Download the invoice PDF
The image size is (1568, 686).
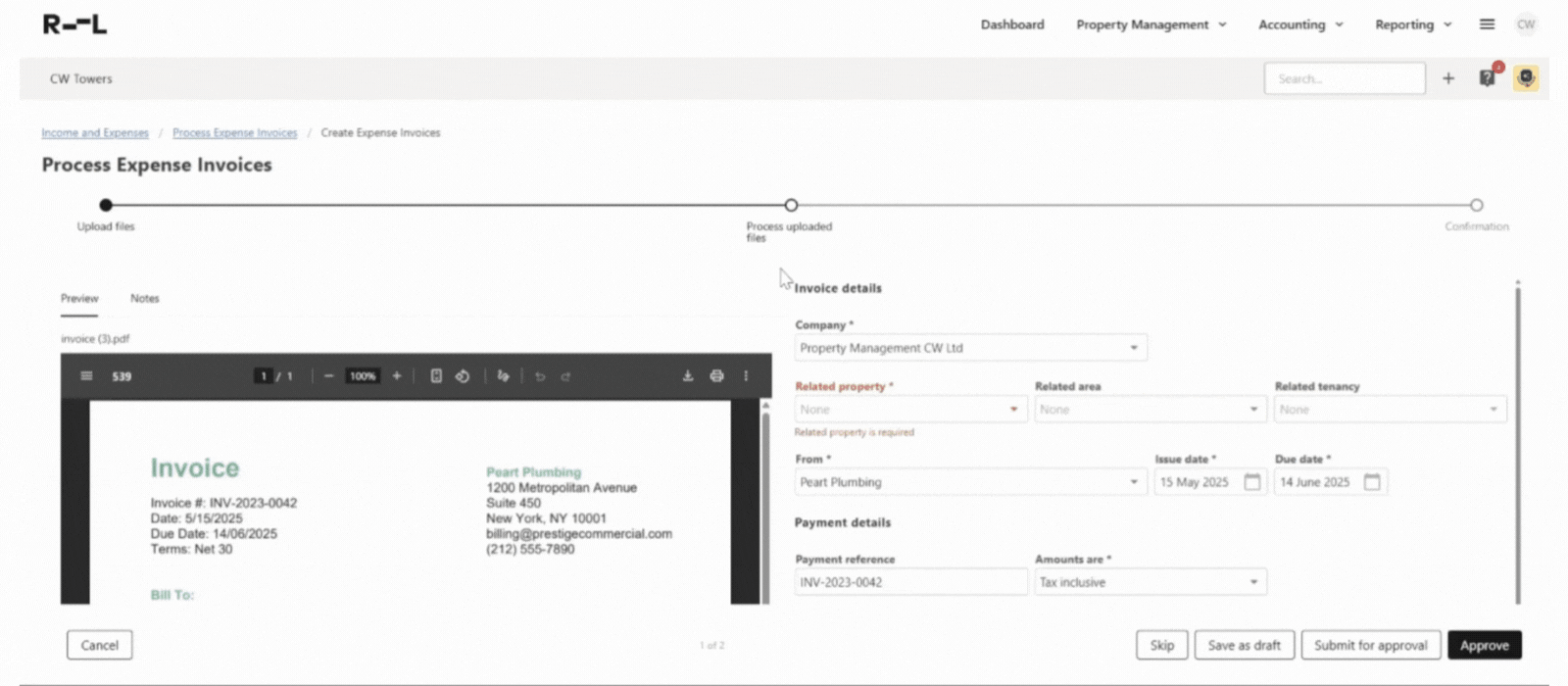[688, 376]
